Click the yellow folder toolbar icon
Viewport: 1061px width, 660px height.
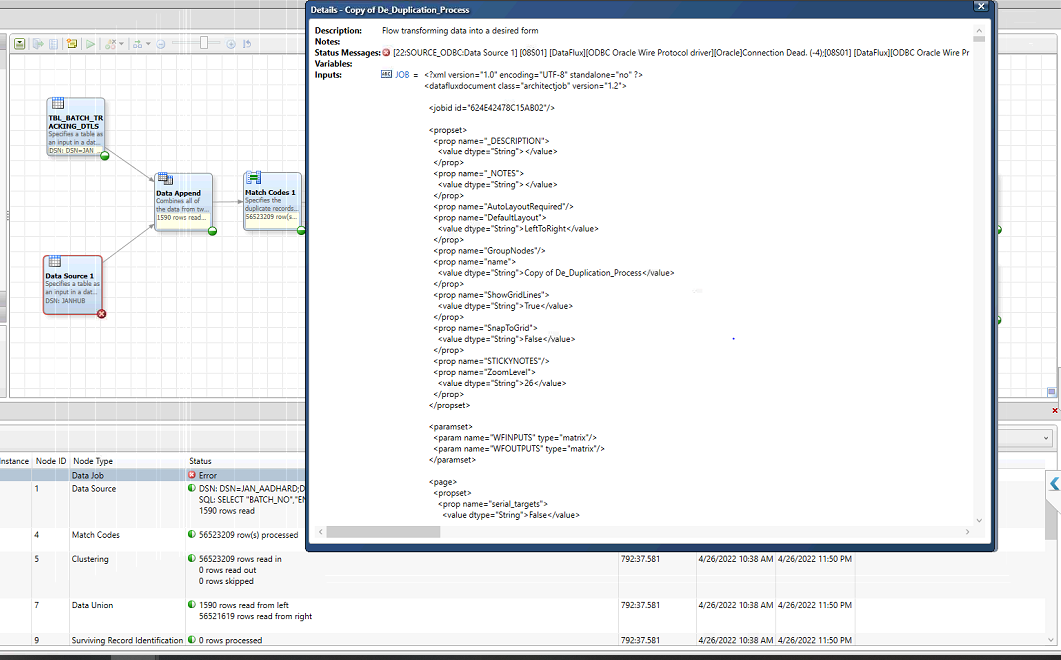[70, 43]
